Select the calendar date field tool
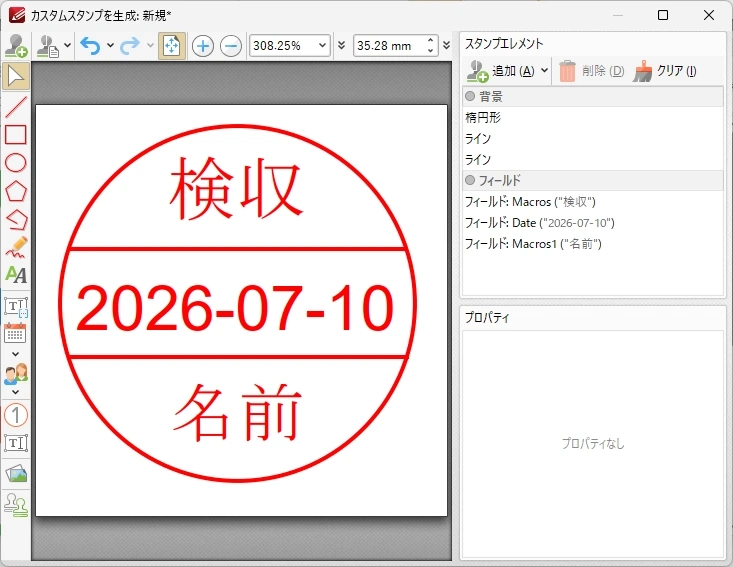 (16, 334)
